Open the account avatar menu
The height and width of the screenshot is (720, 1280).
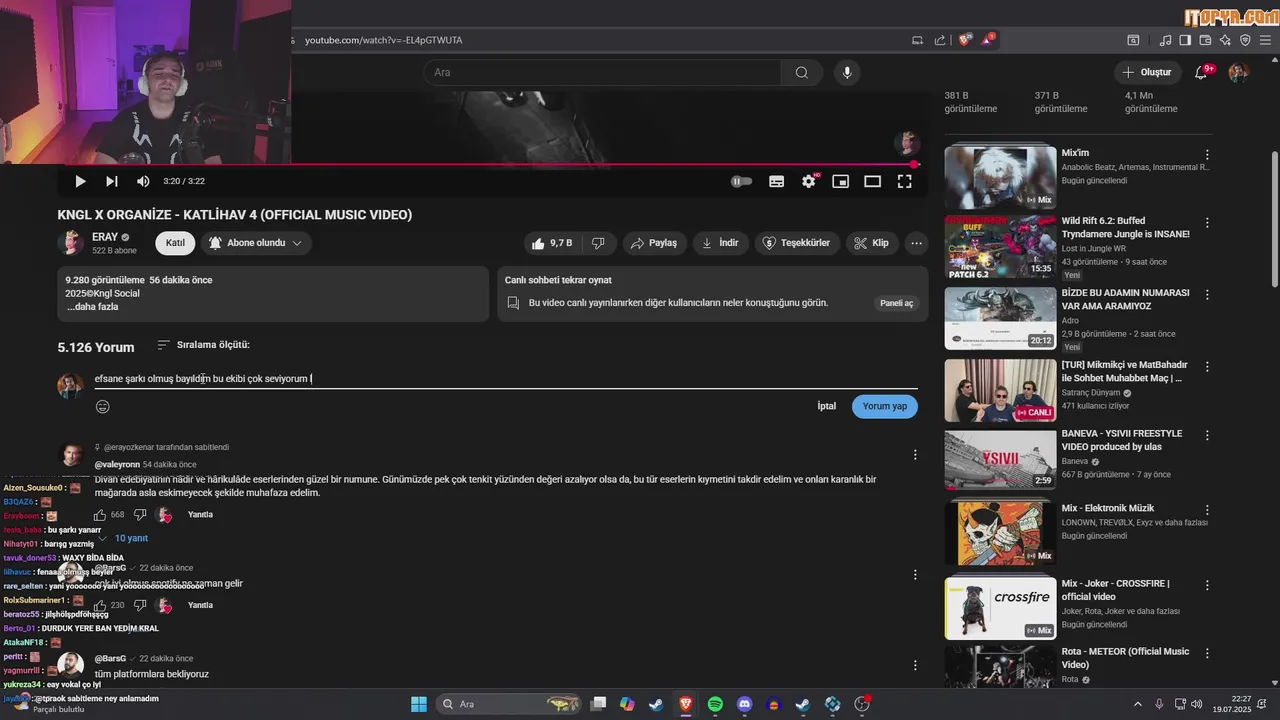point(1238,72)
